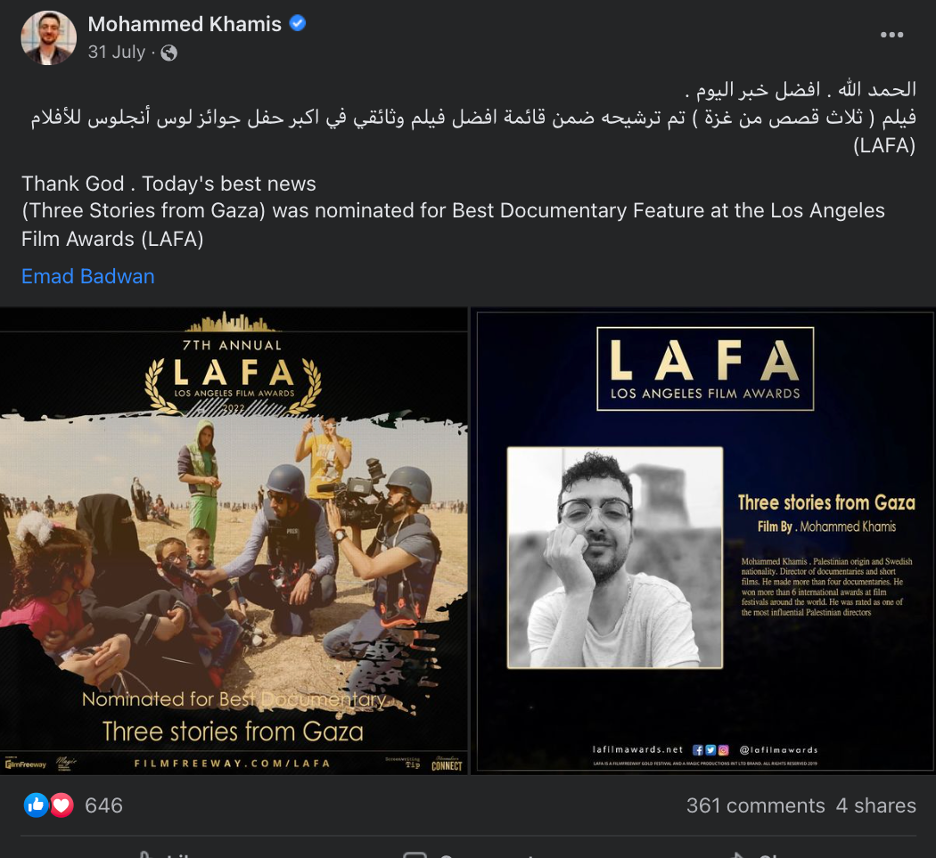Image resolution: width=936 pixels, height=858 pixels.
Task: Open the right LAFA filmmaker poster image
Action: pos(704,541)
